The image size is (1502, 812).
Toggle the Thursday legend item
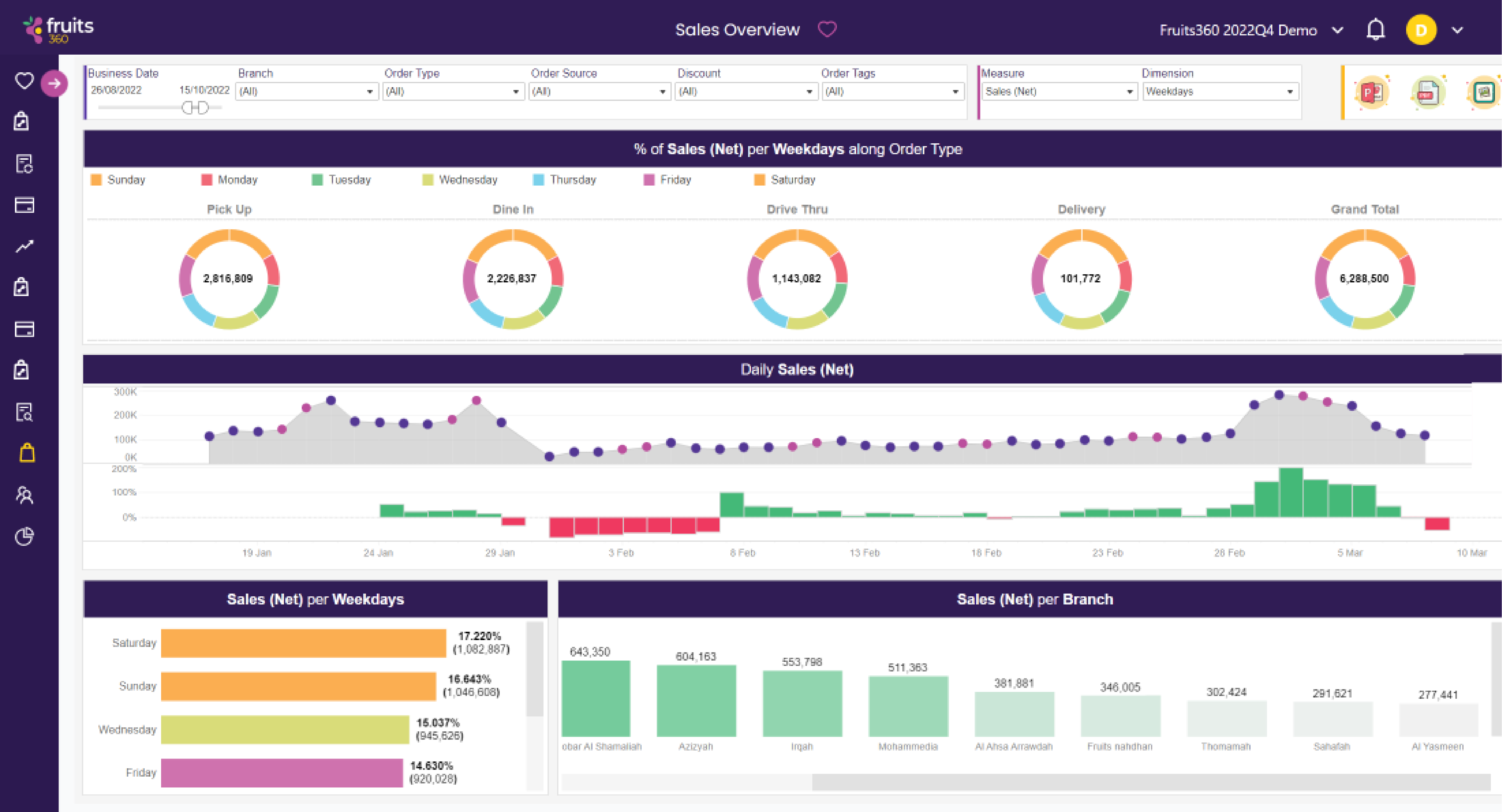click(x=564, y=179)
